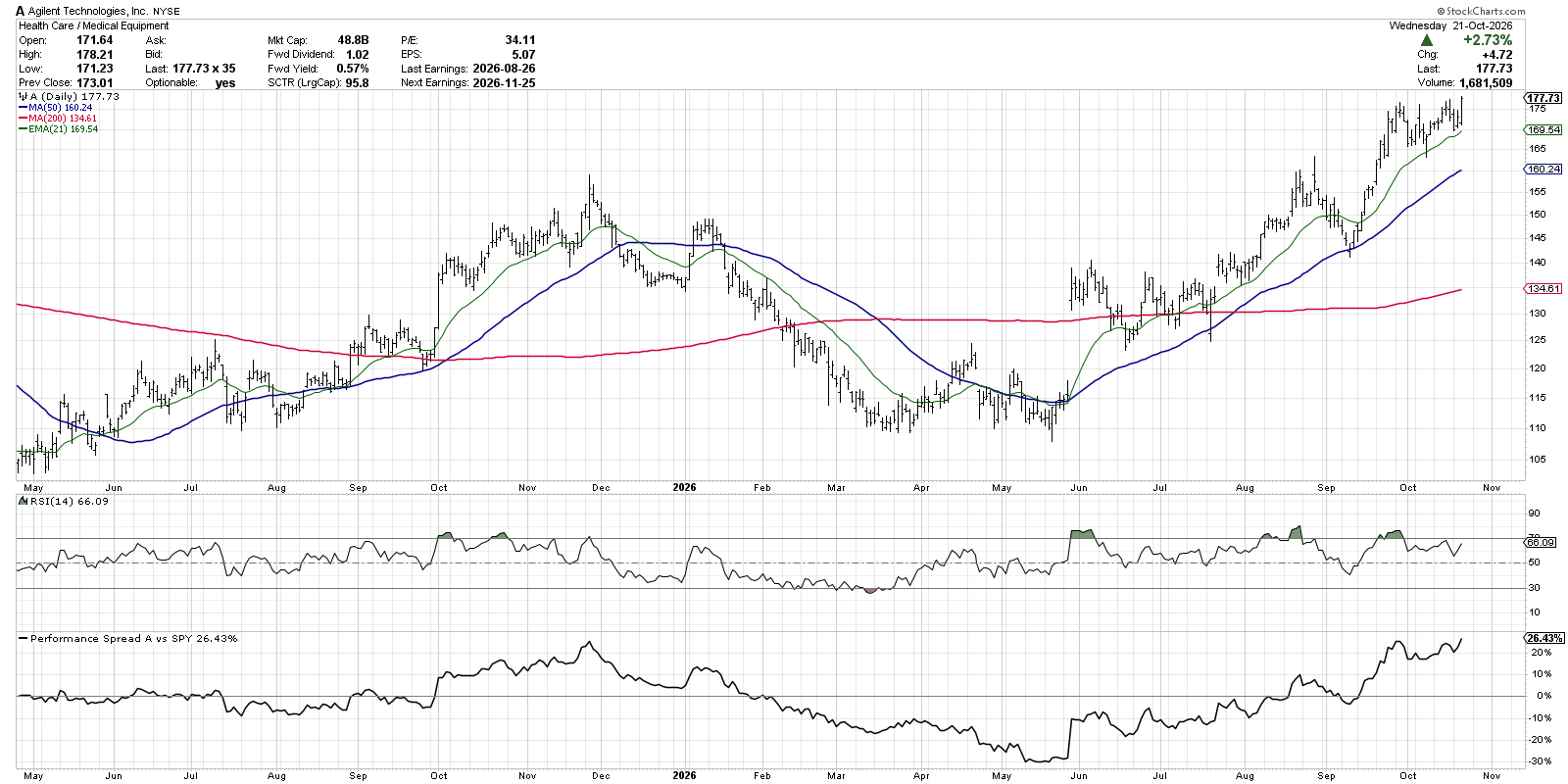
Task: Click the Health Care / Medical Equipment sector text
Action: pos(94,25)
